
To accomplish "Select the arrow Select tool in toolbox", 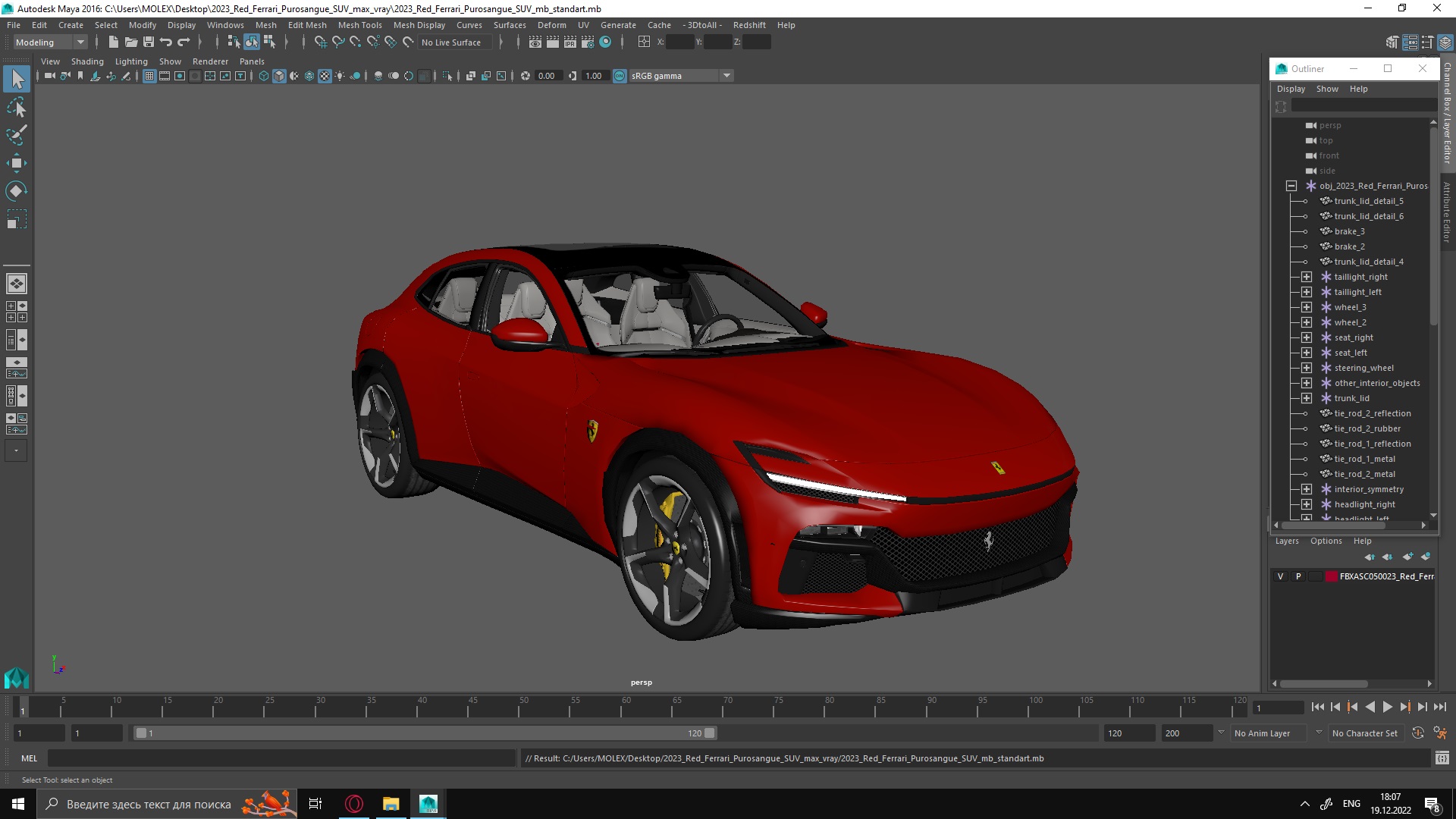I will pos(17,79).
